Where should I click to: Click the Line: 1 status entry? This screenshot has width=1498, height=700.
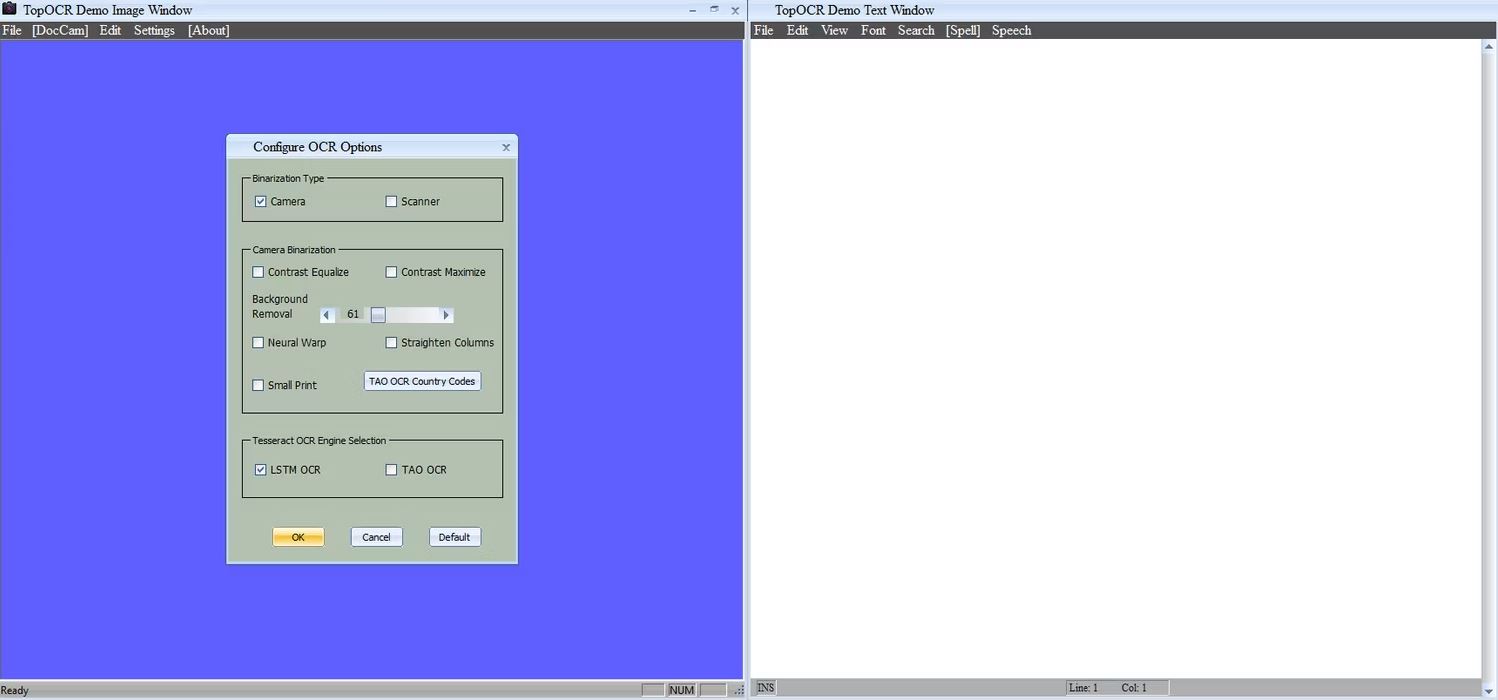[x=1083, y=688]
